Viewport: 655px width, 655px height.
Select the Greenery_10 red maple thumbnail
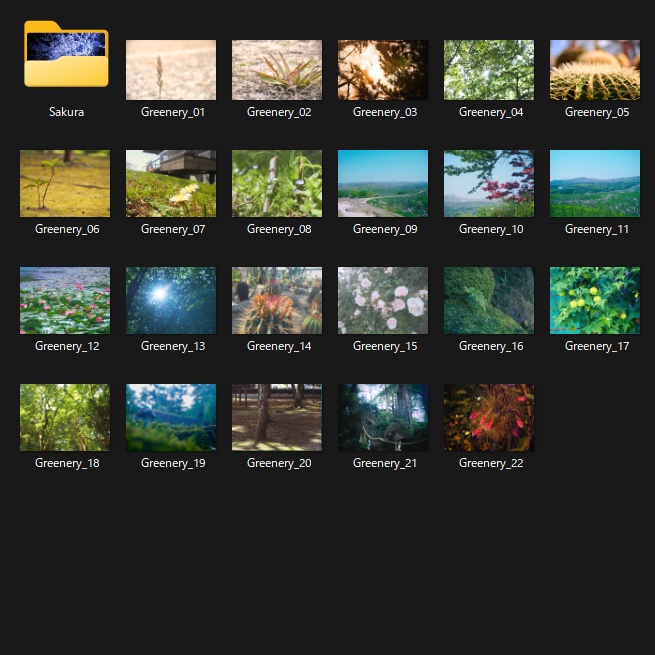point(489,183)
